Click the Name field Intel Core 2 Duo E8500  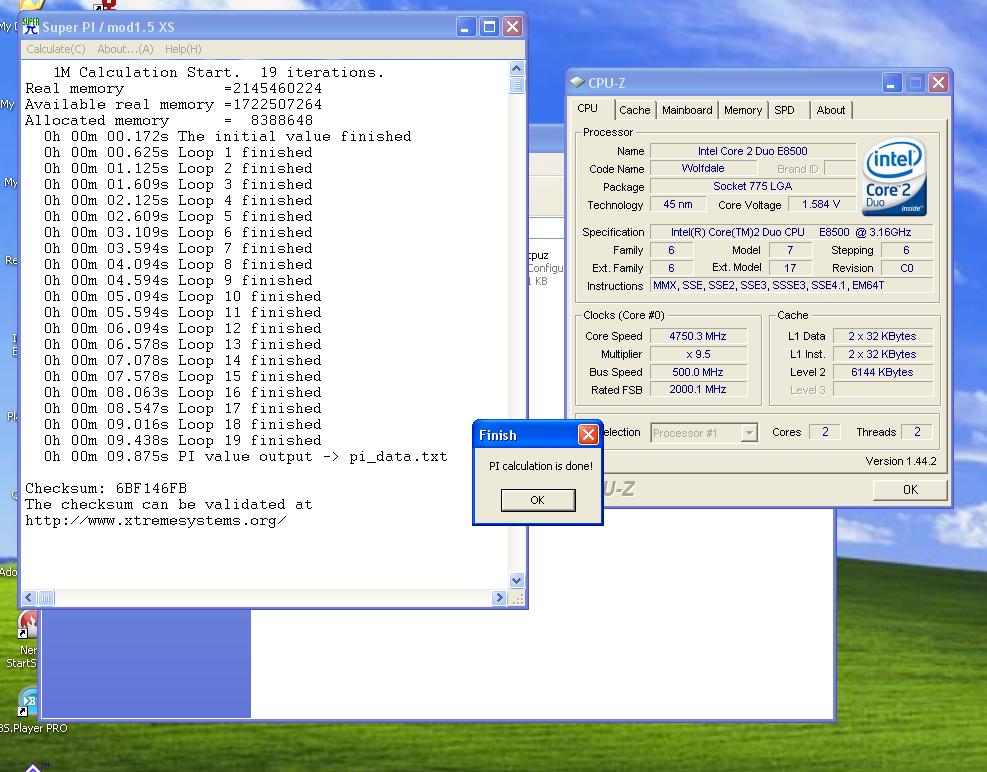click(753, 151)
